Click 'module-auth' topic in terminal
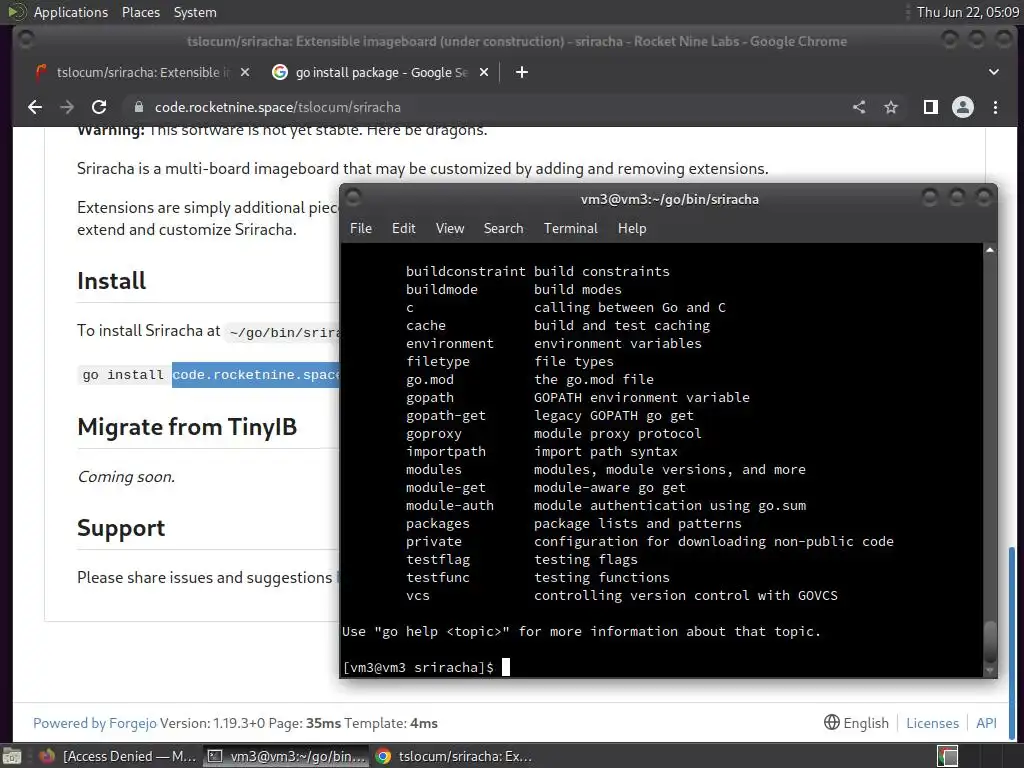The image size is (1024, 768). click(449, 505)
